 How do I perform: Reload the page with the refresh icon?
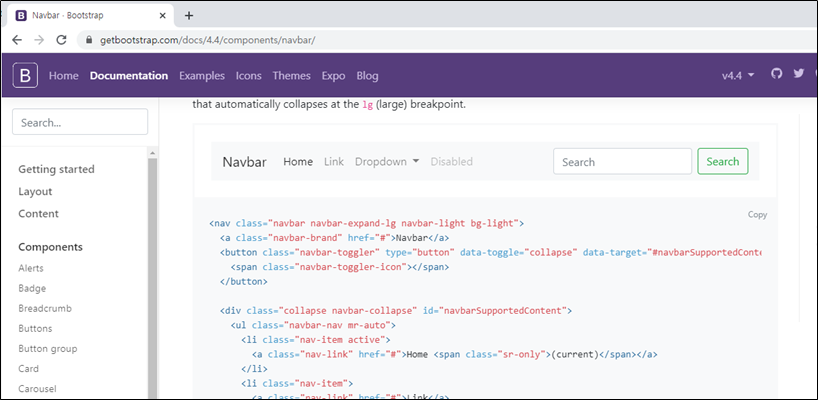tap(61, 40)
